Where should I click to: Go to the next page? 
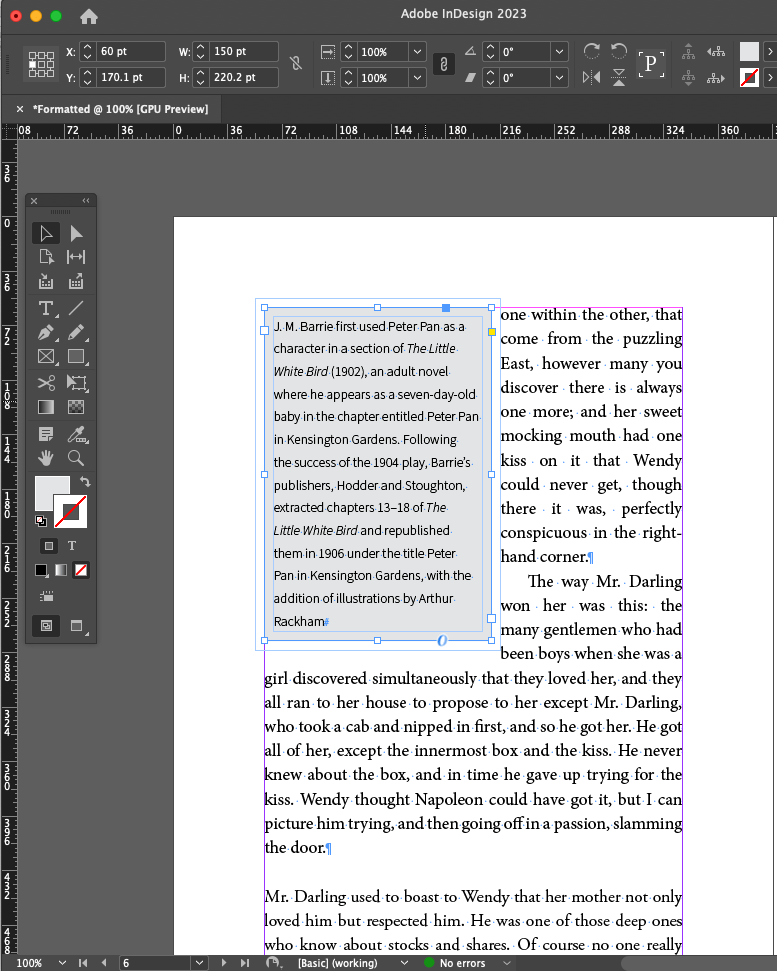pos(224,963)
